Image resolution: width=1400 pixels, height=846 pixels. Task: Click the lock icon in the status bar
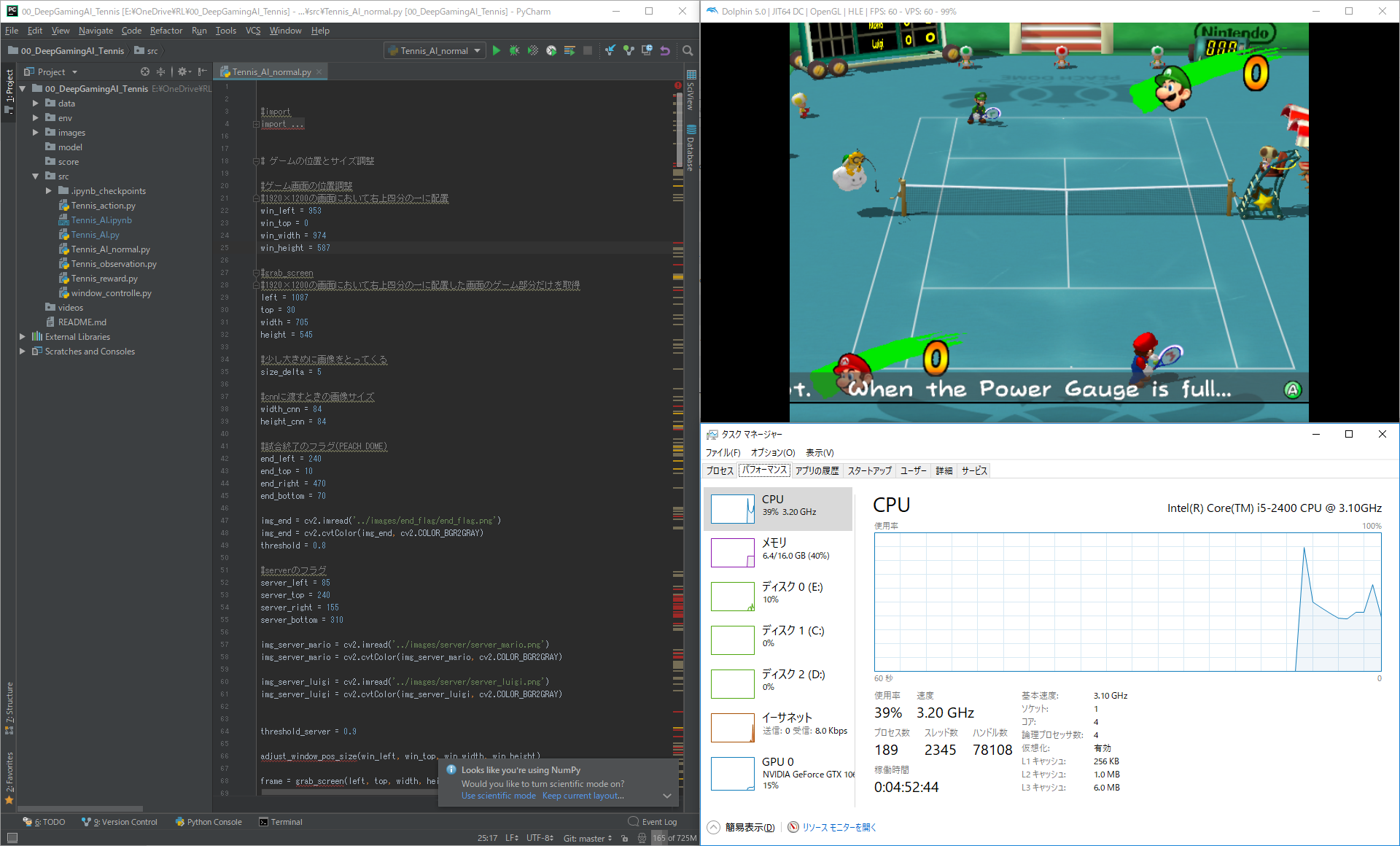click(x=625, y=838)
